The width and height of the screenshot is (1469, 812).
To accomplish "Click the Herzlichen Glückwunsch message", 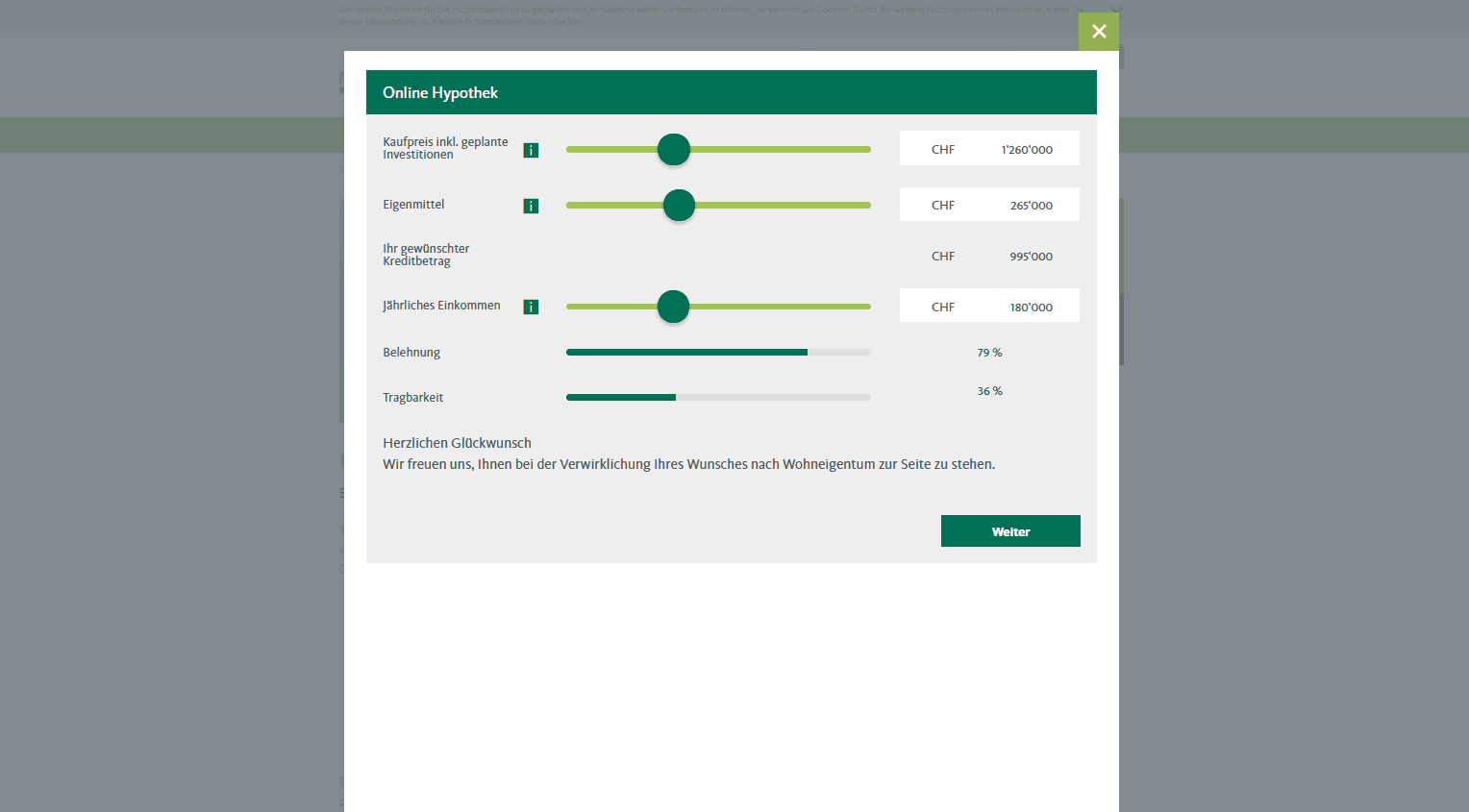I will (x=457, y=443).
